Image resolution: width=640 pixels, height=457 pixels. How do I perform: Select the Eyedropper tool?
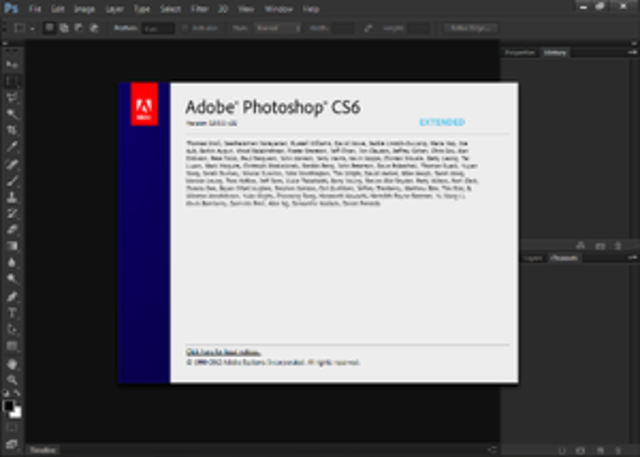12,147
